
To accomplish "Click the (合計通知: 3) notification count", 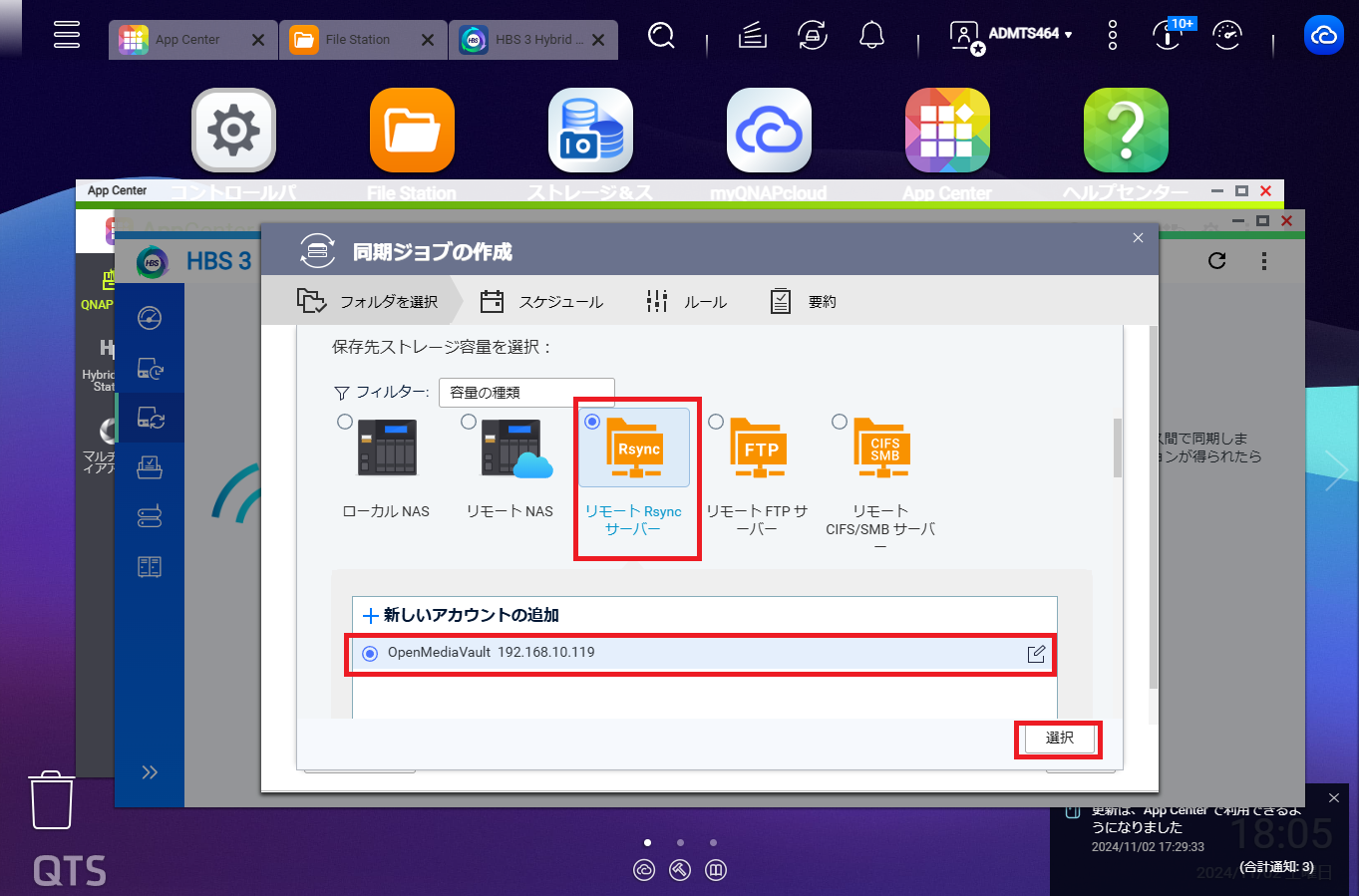I will click(1276, 867).
